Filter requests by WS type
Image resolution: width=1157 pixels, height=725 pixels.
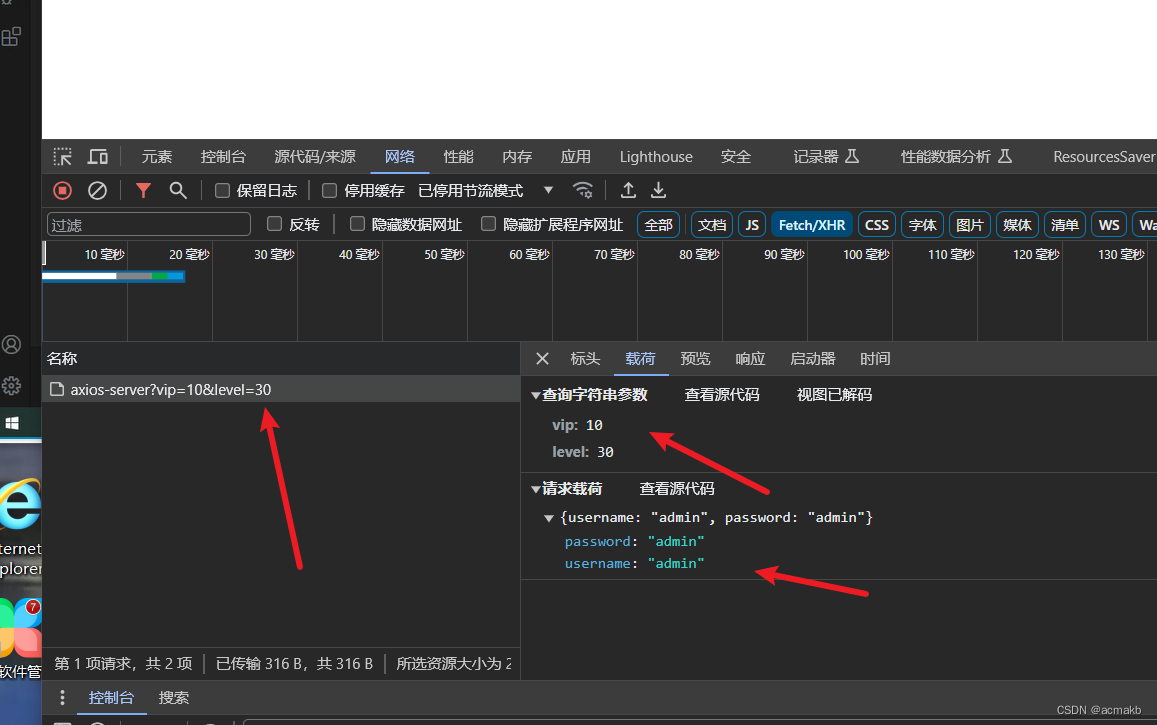coord(1109,225)
